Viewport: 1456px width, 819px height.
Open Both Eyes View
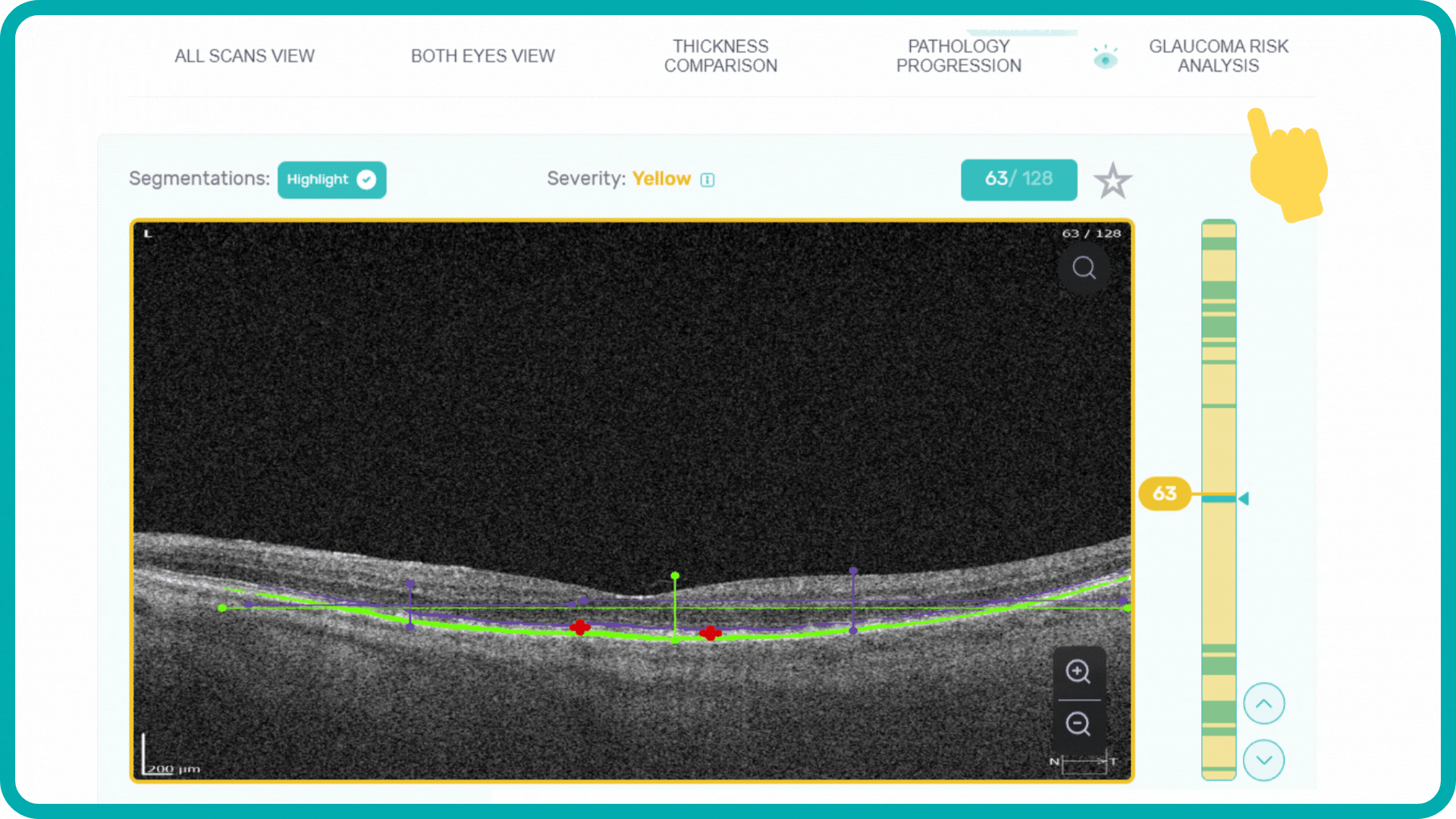pyautogui.click(x=483, y=55)
